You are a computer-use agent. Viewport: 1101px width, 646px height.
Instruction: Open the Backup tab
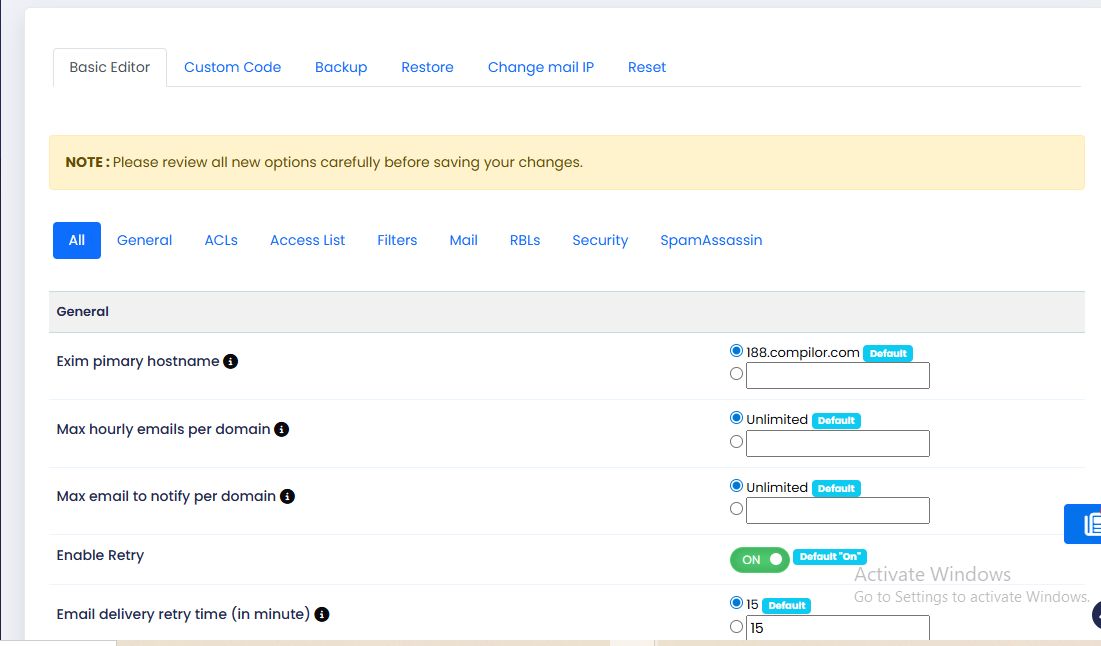point(341,67)
